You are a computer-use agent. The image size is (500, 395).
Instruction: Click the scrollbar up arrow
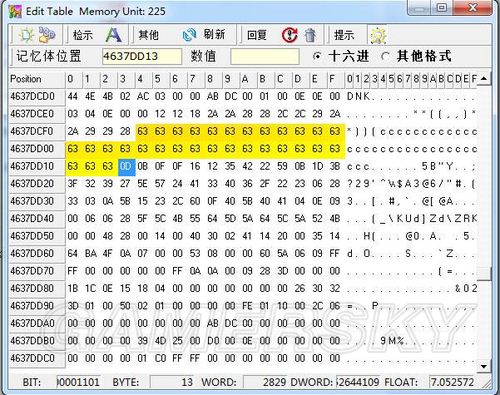click(x=484, y=79)
